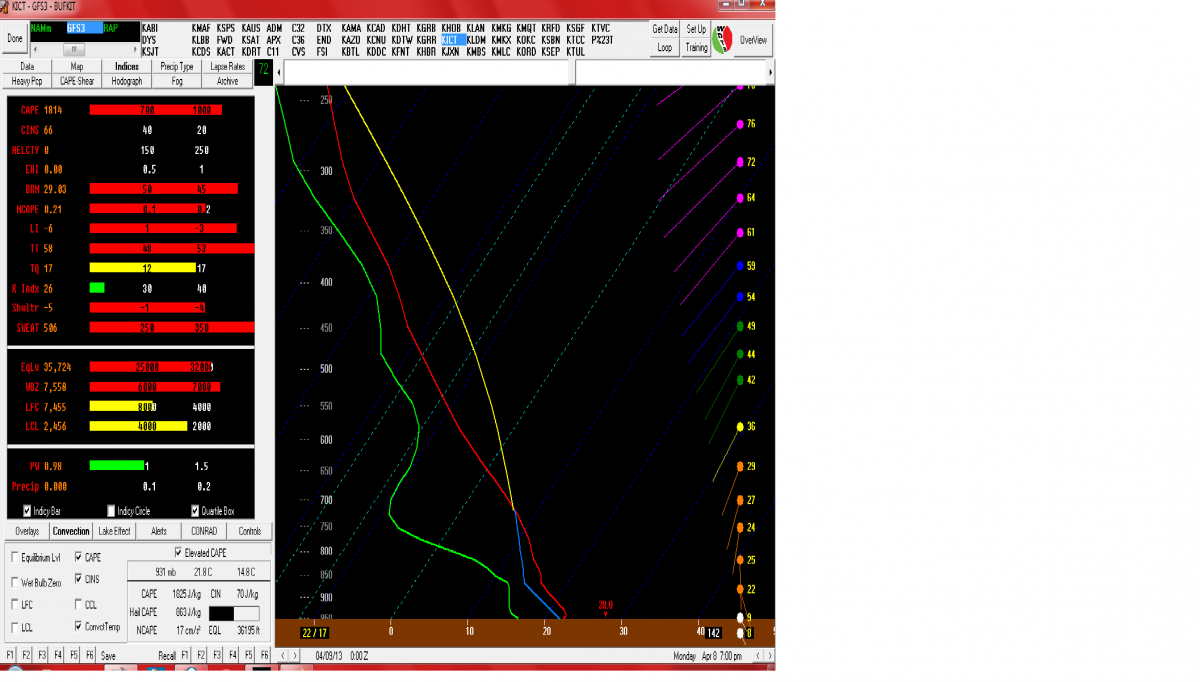Enable the Indicy Circle checkbox
This screenshot has height=682, width=1200.
coord(111,511)
